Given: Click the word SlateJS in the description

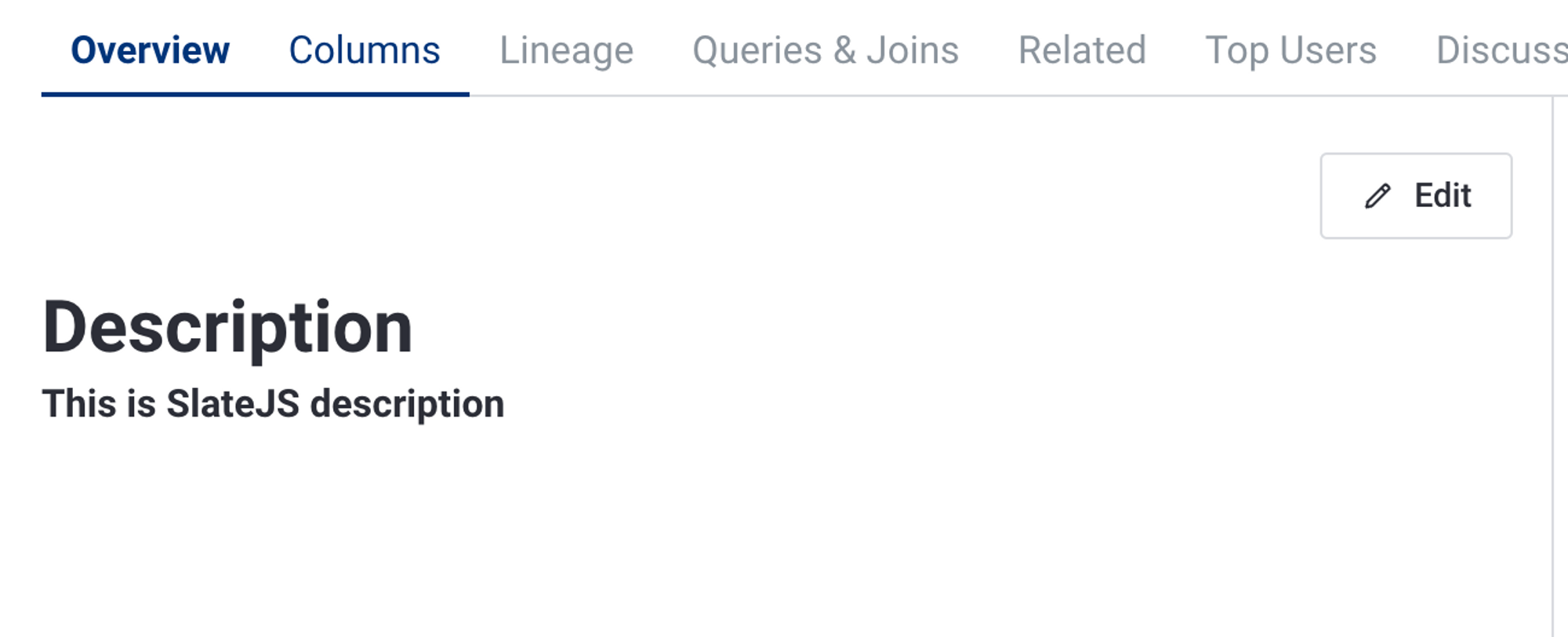Looking at the screenshot, I should (x=233, y=404).
